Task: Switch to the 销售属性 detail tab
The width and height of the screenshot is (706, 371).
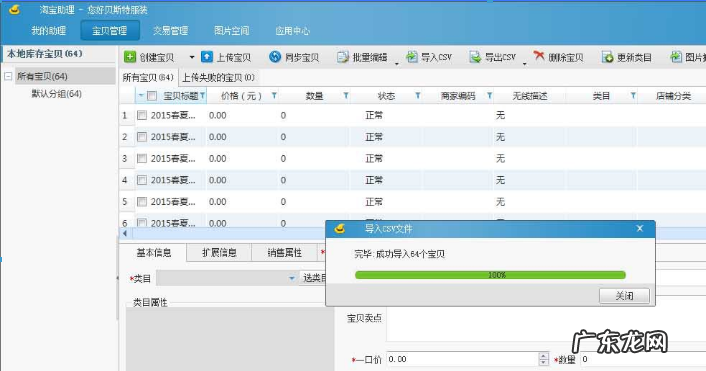Action: tap(285, 253)
